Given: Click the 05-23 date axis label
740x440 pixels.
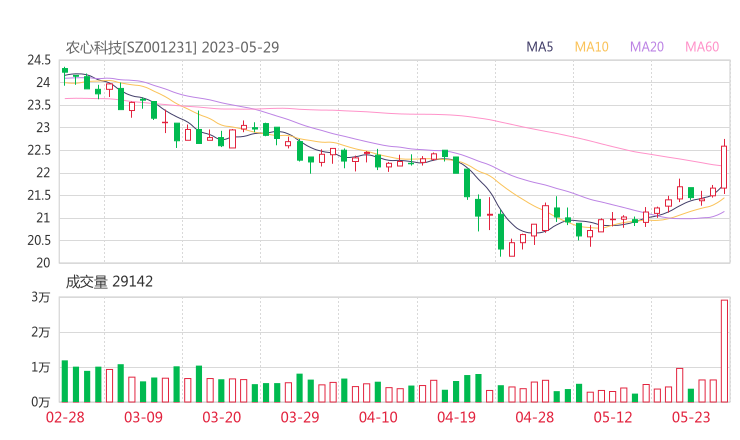Looking at the screenshot, I should [691, 417].
